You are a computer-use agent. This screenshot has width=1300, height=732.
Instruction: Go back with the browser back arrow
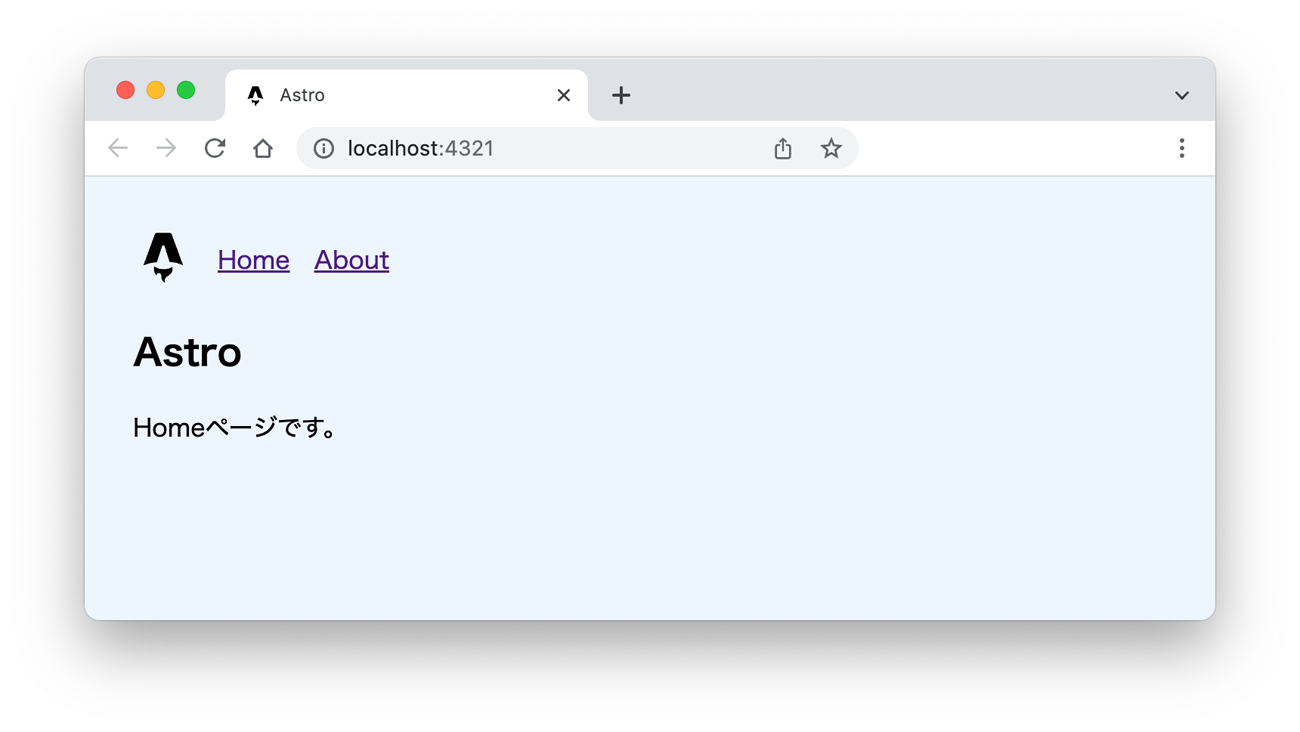point(118,148)
